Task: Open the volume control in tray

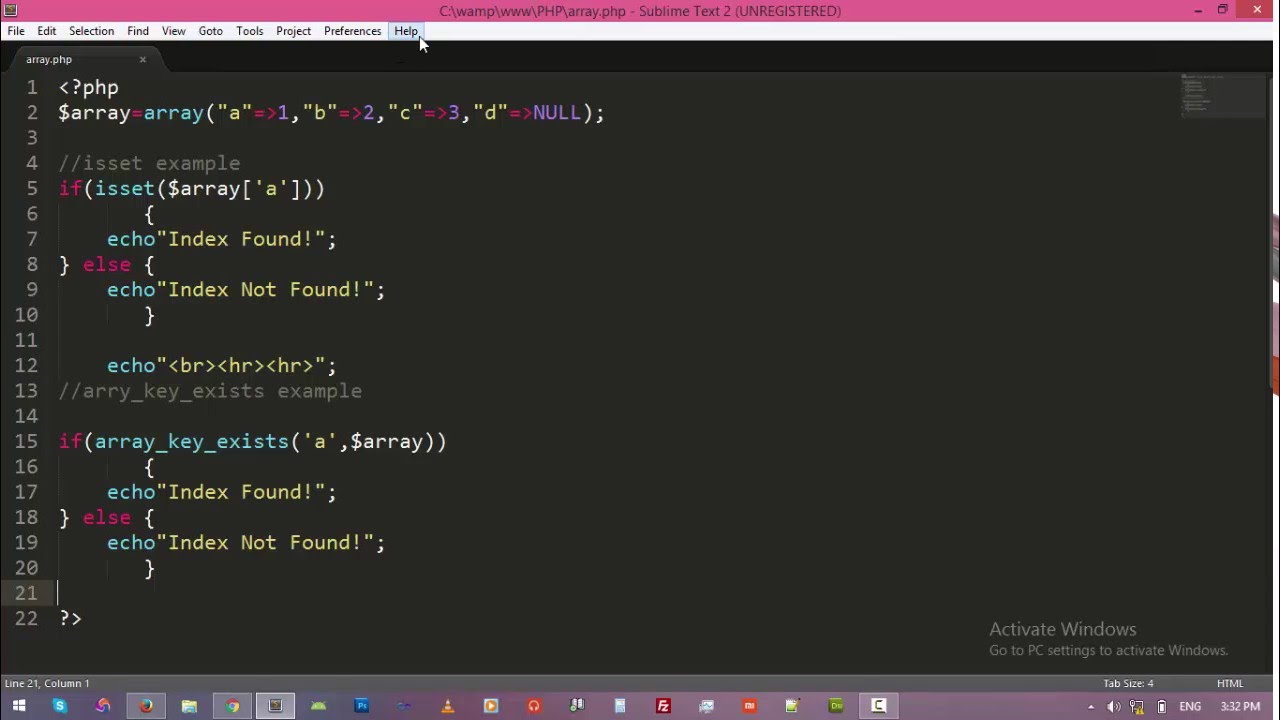Action: point(1114,707)
